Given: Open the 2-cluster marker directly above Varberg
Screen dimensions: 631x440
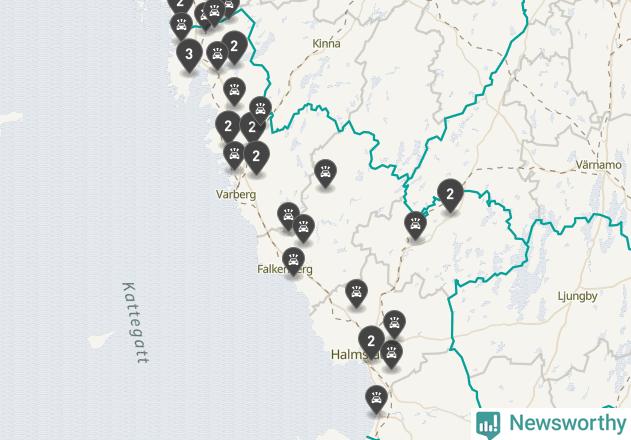Looking at the screenshot, I should point(256,157).
